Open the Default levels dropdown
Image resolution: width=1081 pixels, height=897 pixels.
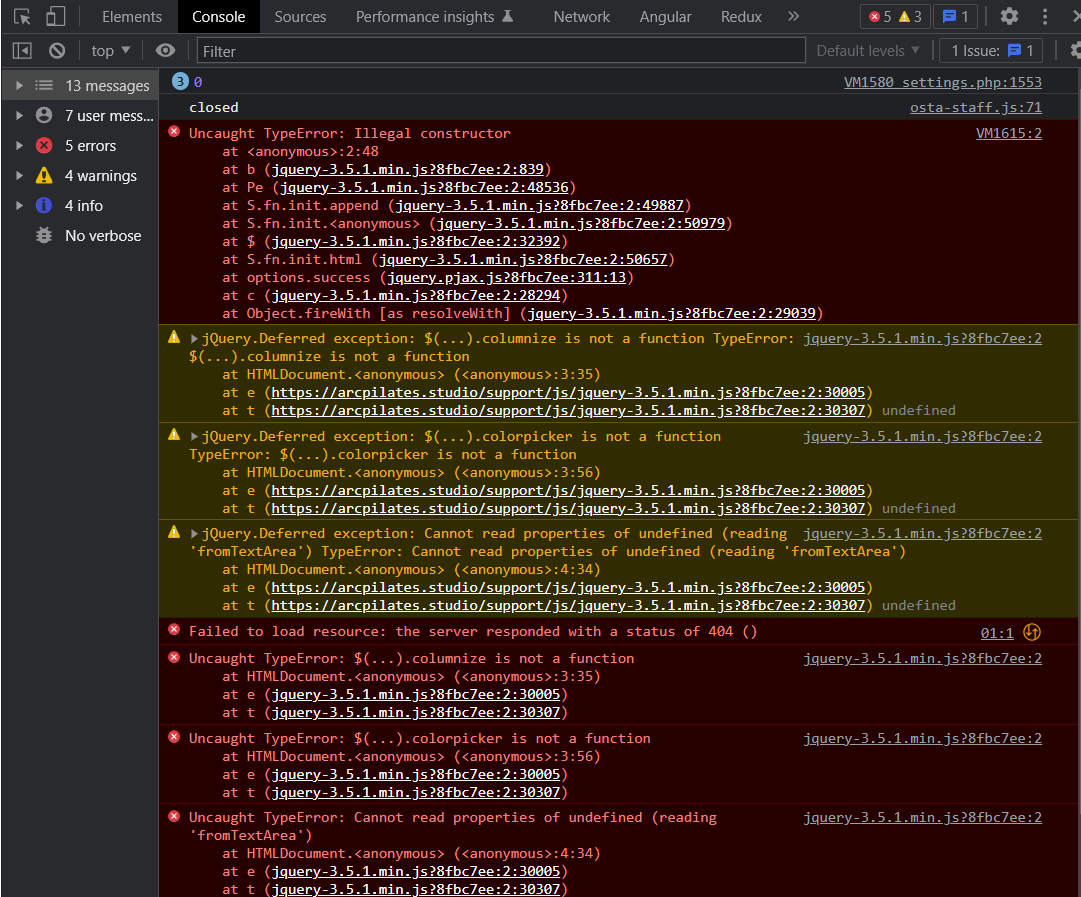click(x=867, y=51)
